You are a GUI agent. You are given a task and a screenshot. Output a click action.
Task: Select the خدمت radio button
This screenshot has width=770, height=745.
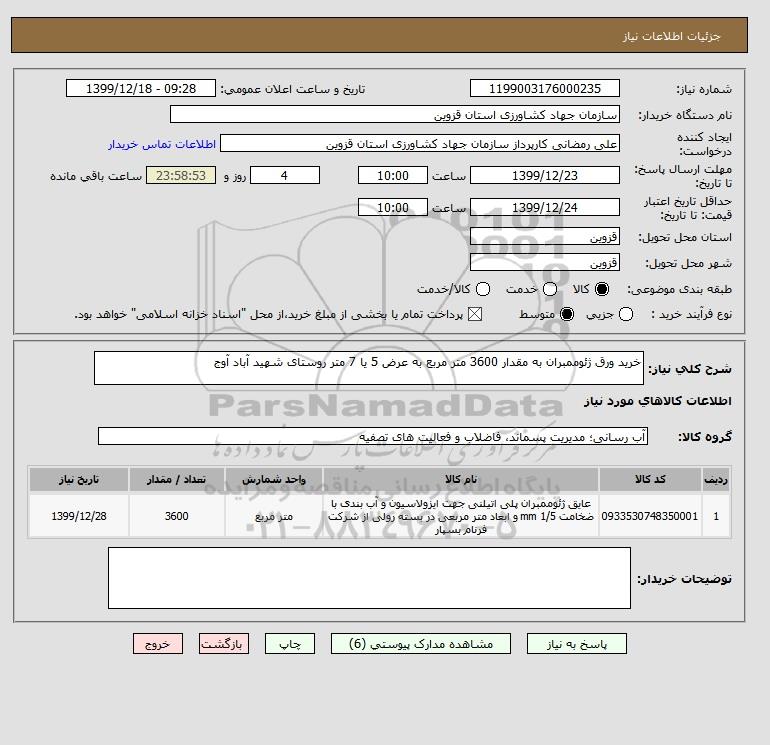[550, 289]
